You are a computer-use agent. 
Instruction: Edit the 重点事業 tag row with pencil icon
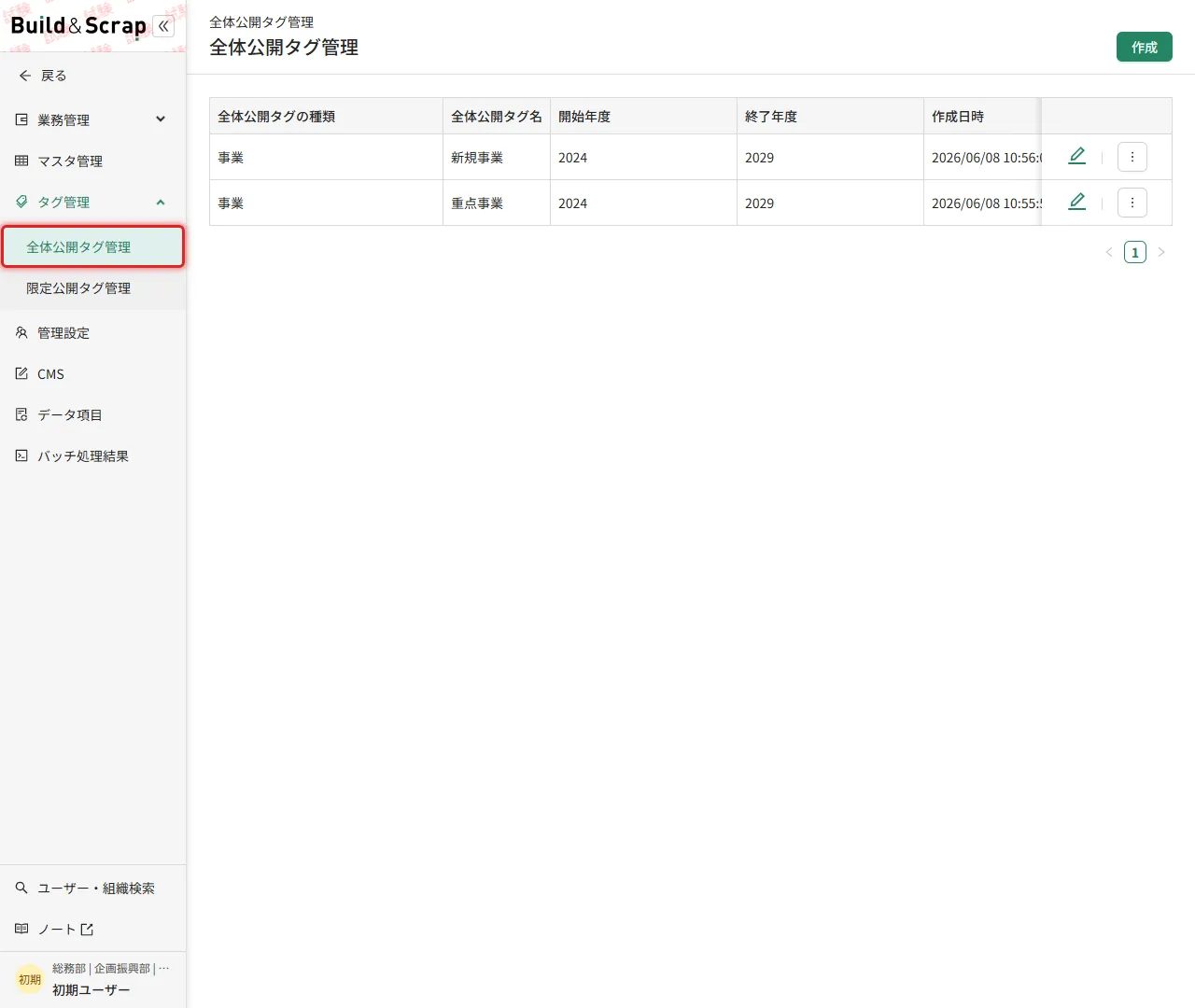[1076, 202]
